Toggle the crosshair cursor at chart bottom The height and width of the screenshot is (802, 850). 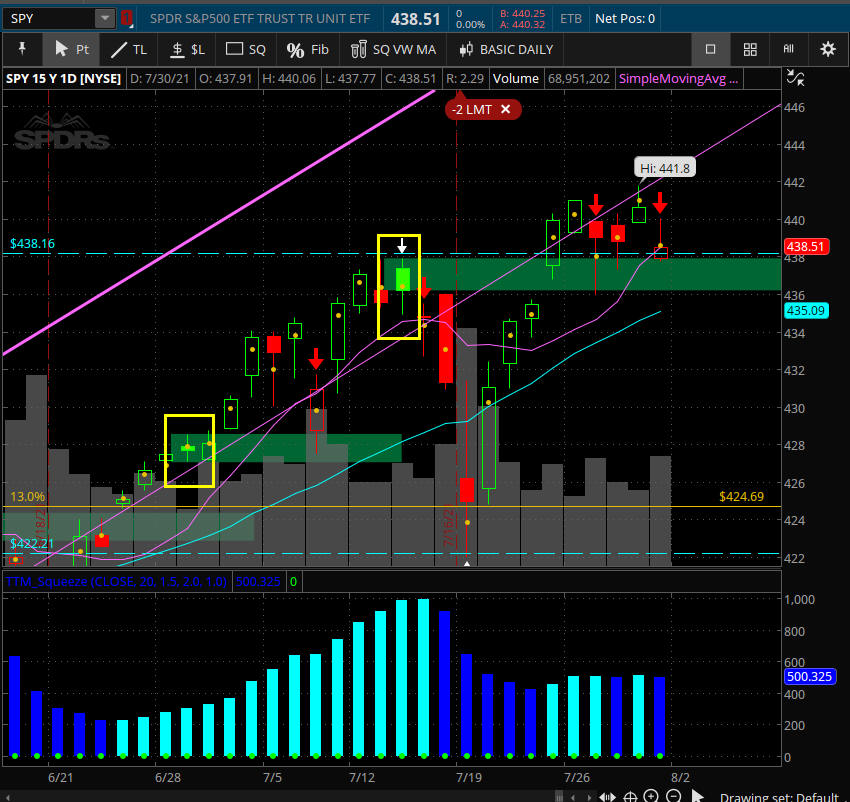[x=629, y=796]
